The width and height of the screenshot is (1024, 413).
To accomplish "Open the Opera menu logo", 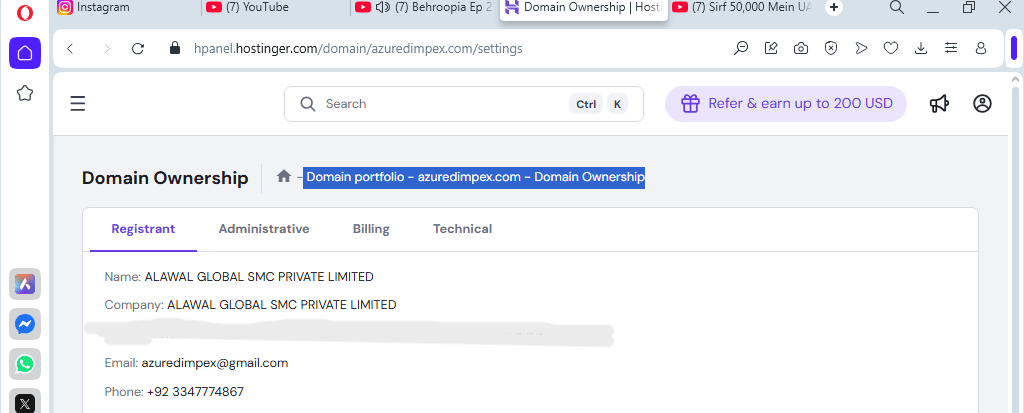I will 25,13.
